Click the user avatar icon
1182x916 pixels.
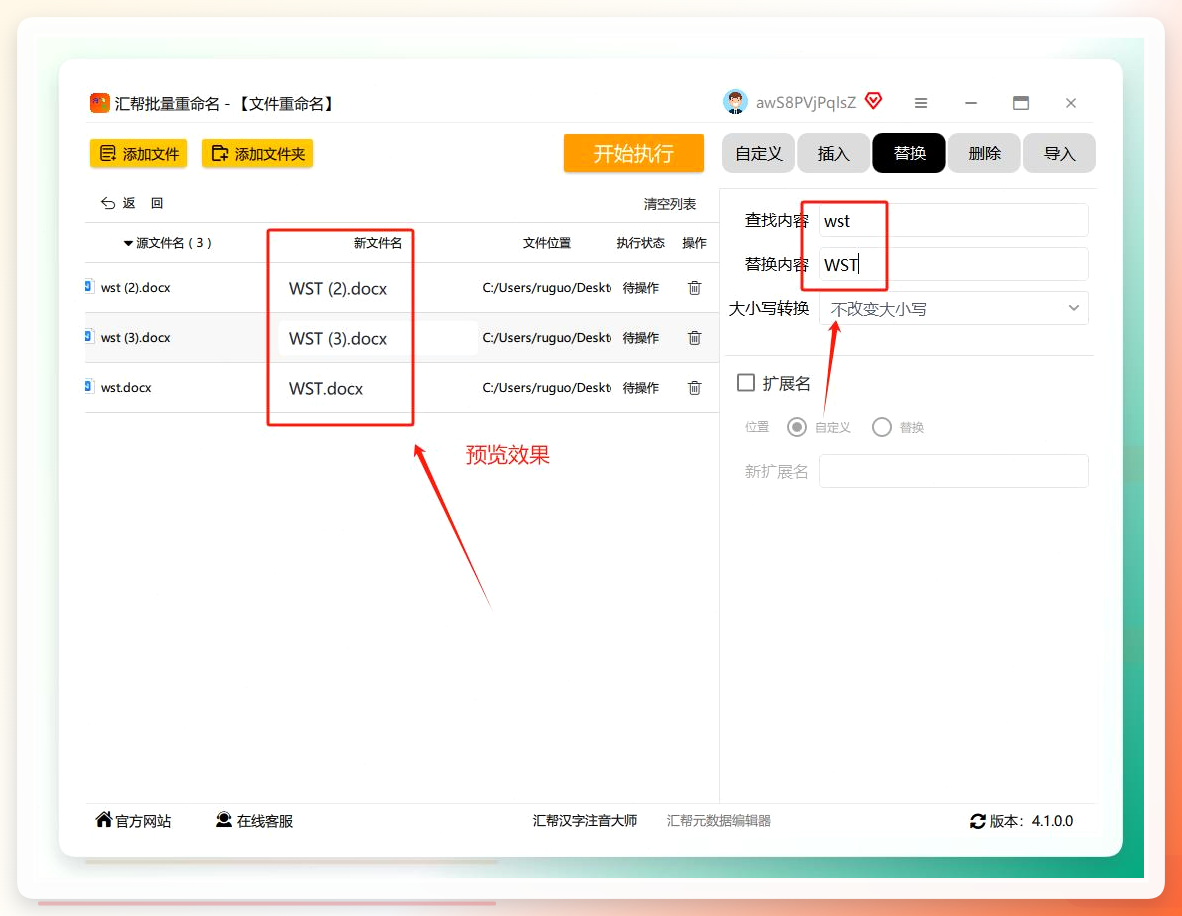pyautogui.click(x=734, y=102)
